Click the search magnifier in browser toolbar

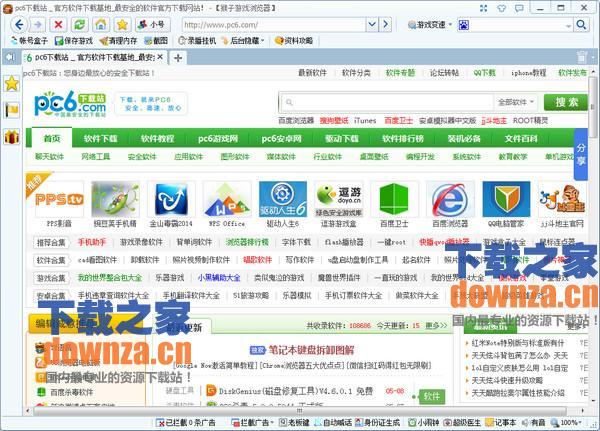tap(581, 25)
